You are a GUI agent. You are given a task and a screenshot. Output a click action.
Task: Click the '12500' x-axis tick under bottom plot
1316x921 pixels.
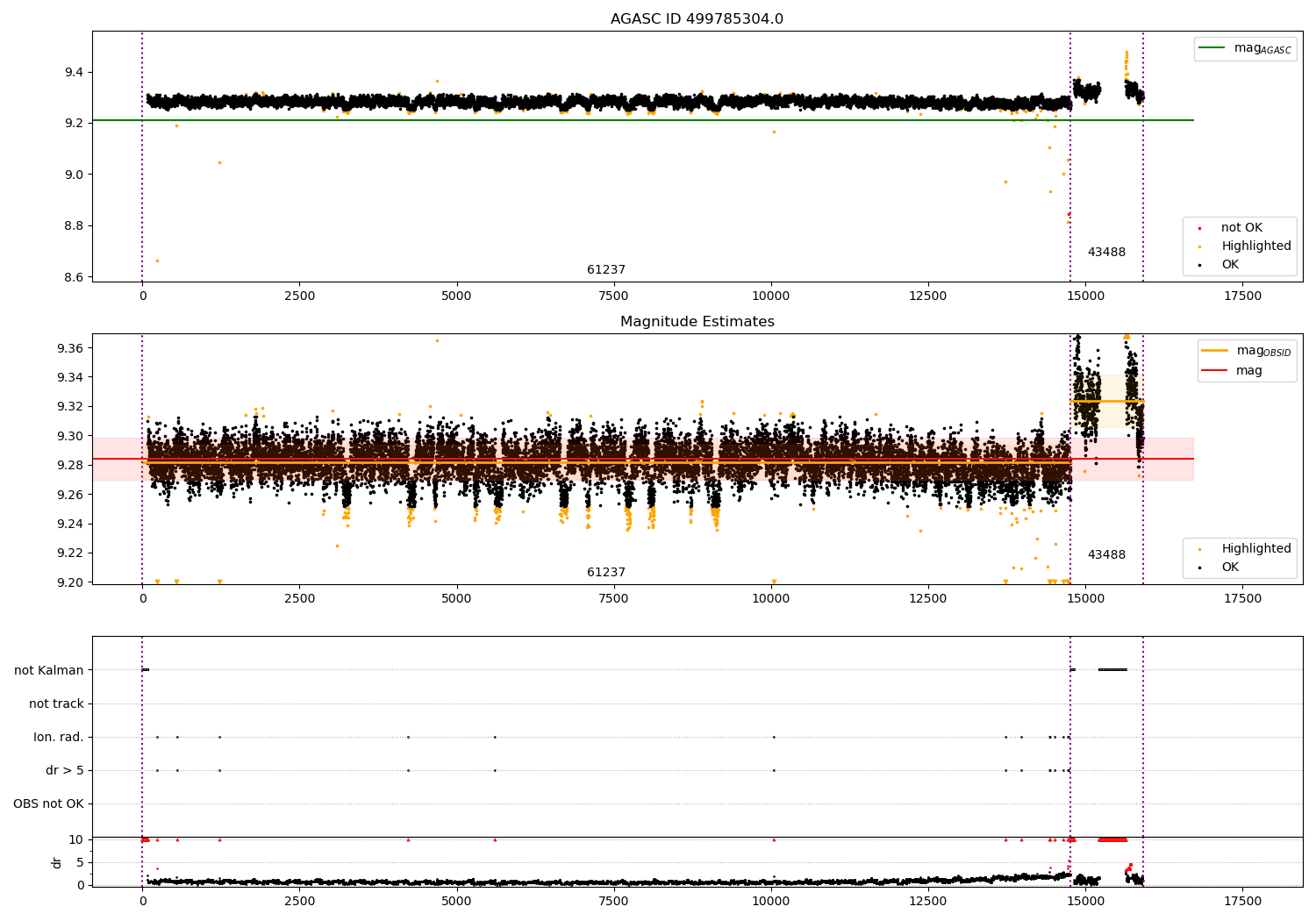tap(928, 902)
